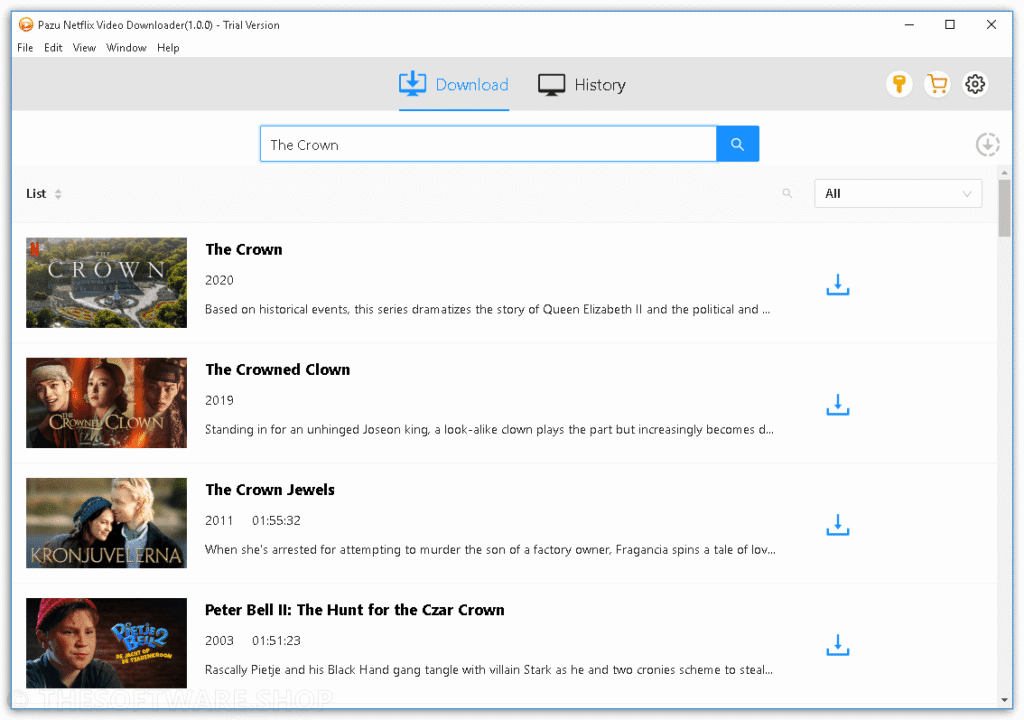Image resolution: width=1024 pixels, height=720 pixels.
Task: Select the Download tab
Action: point(453,85)
